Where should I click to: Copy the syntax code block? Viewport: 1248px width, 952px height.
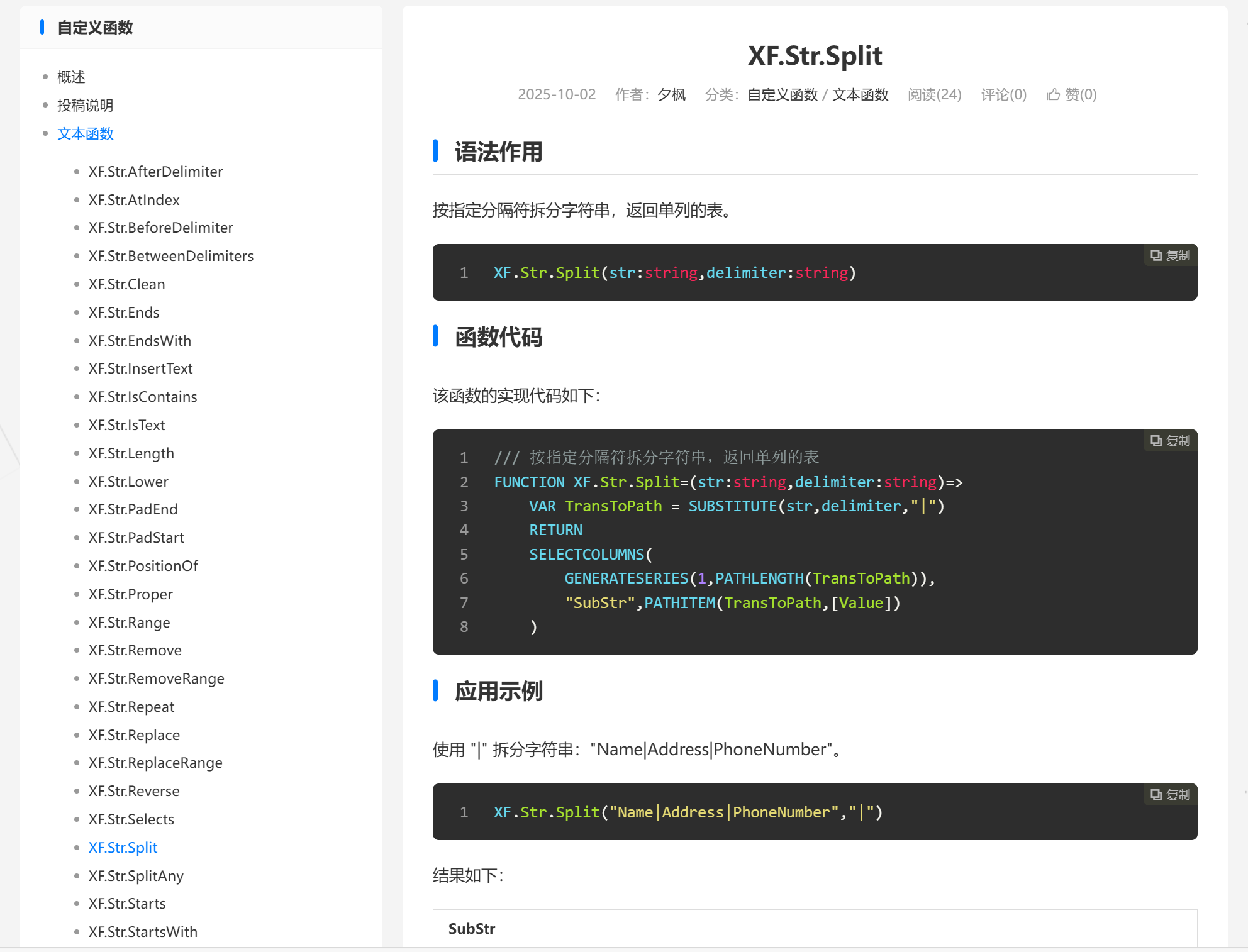(x=1170, y=255)
